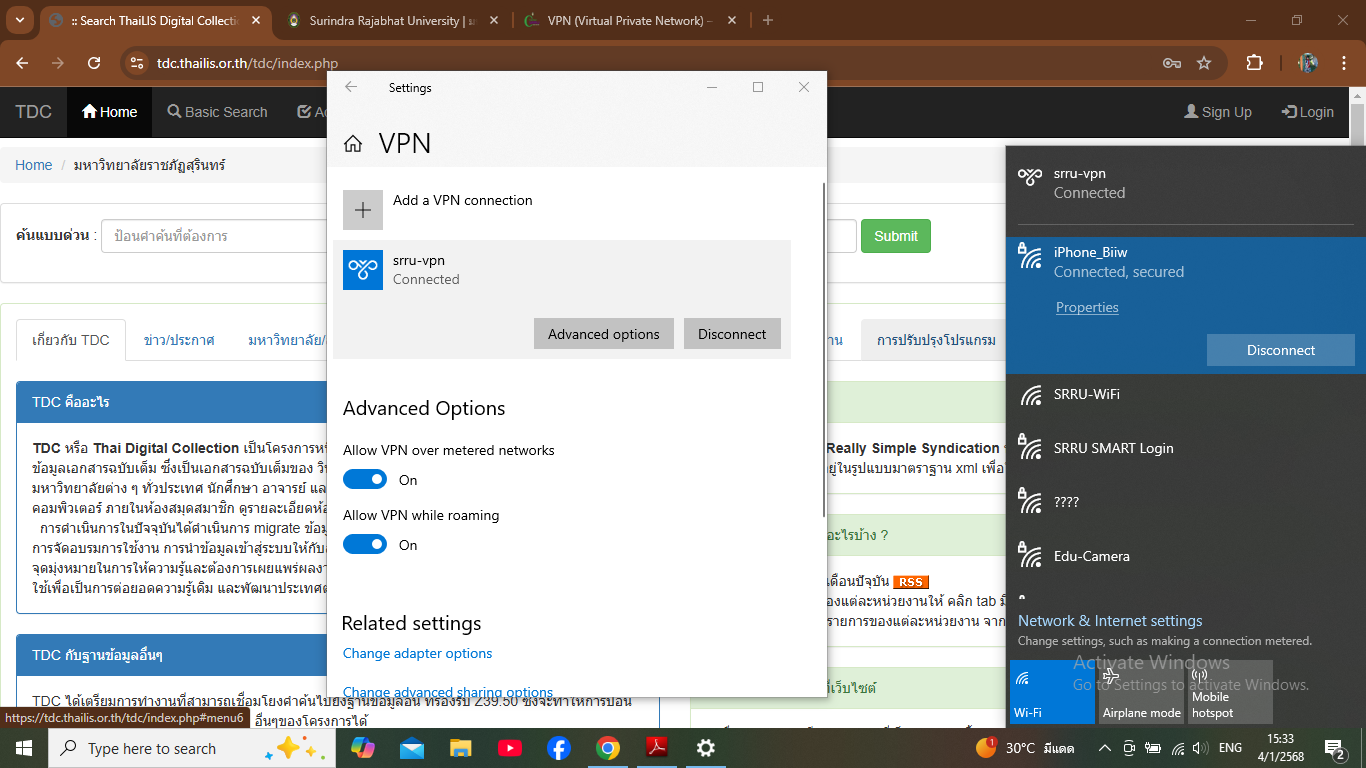Image resolution: width=1366 pixels, height=768 pixels.
Task: Click srru-vpn entry in network flyout
Action: coord(1186,183)
